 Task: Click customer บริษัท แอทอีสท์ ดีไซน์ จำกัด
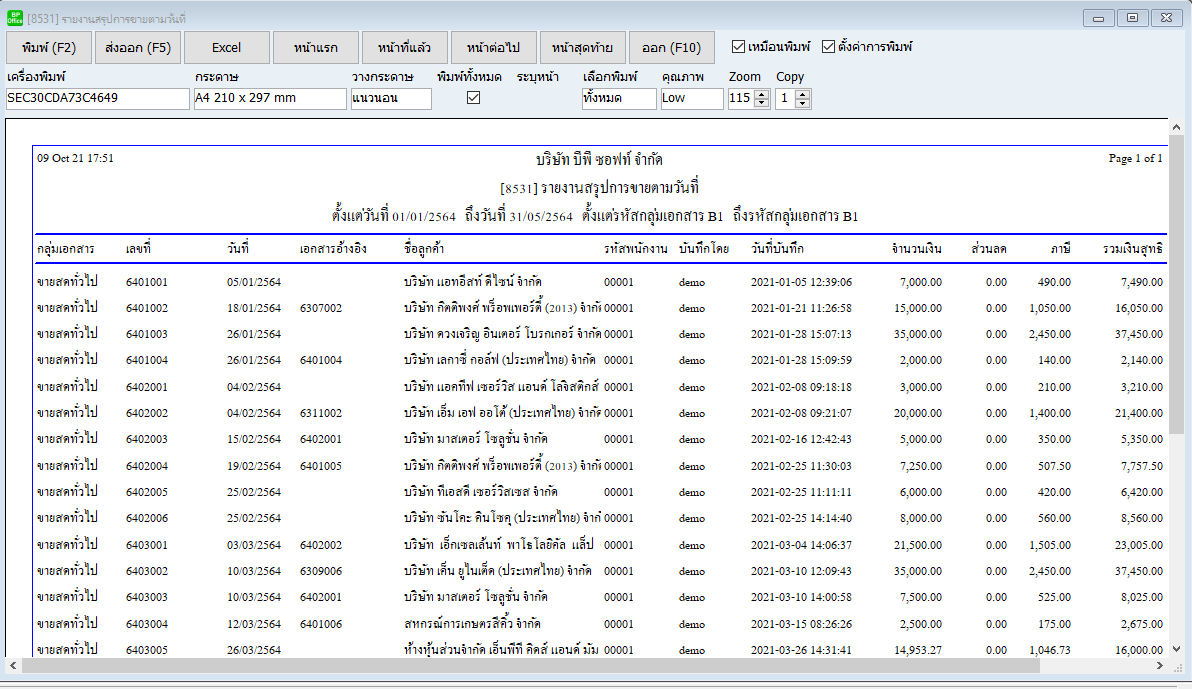coord(473,281)
